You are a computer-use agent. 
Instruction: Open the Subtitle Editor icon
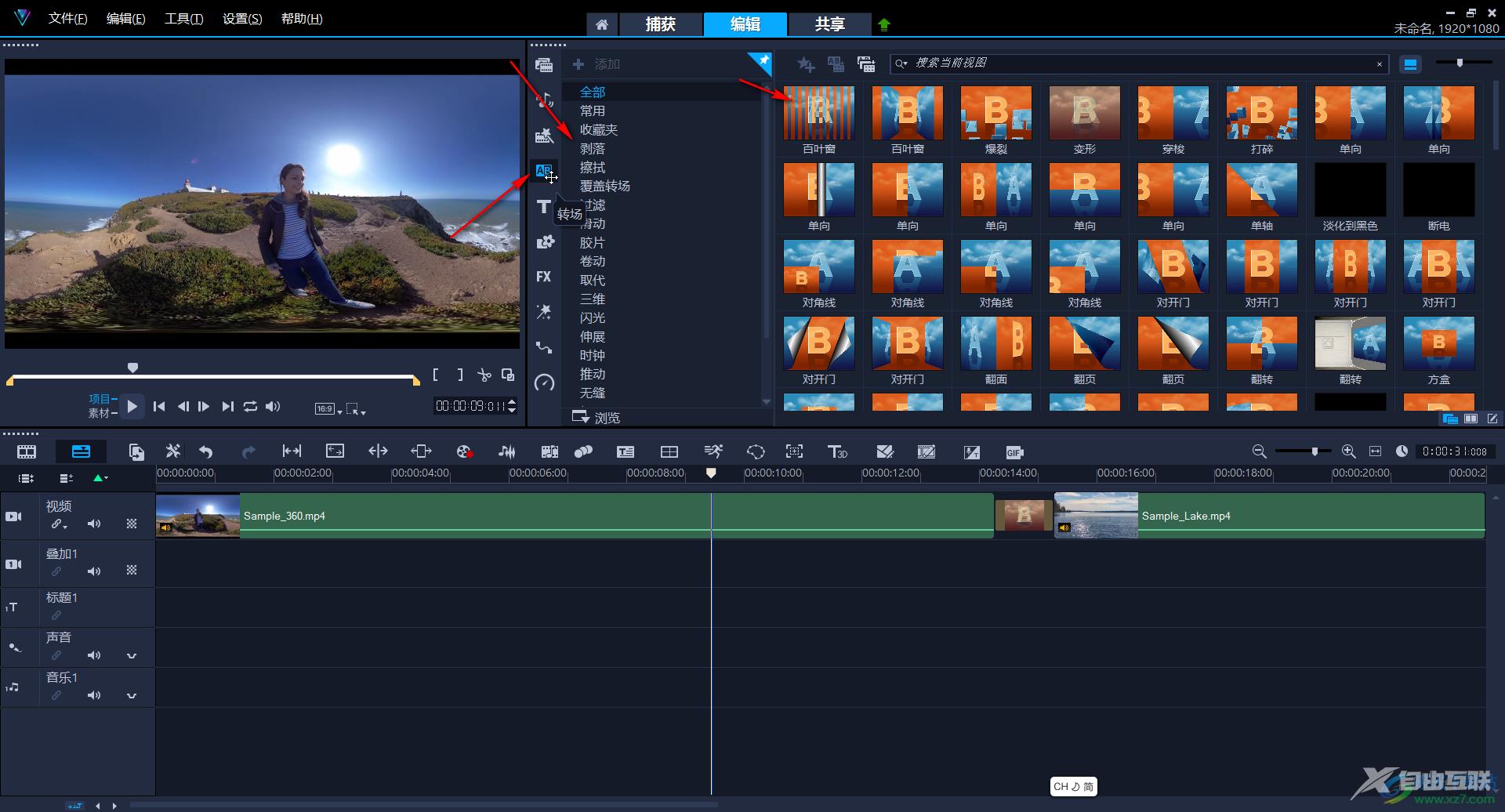click(x=626, y=451)
